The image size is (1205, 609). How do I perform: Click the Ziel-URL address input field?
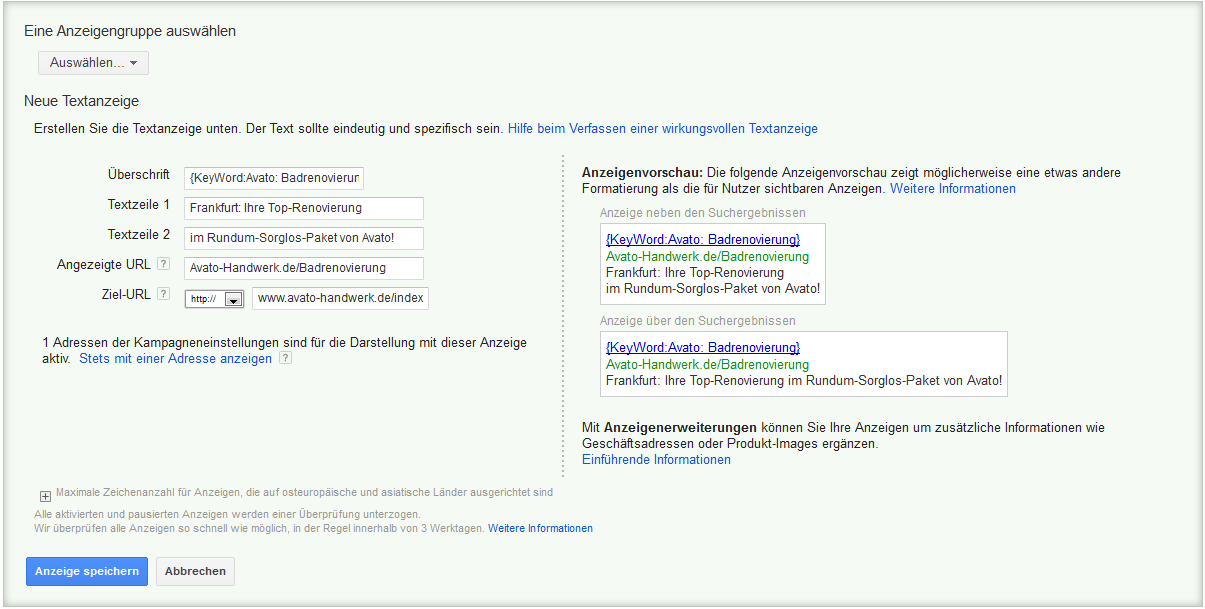[340, 298]
